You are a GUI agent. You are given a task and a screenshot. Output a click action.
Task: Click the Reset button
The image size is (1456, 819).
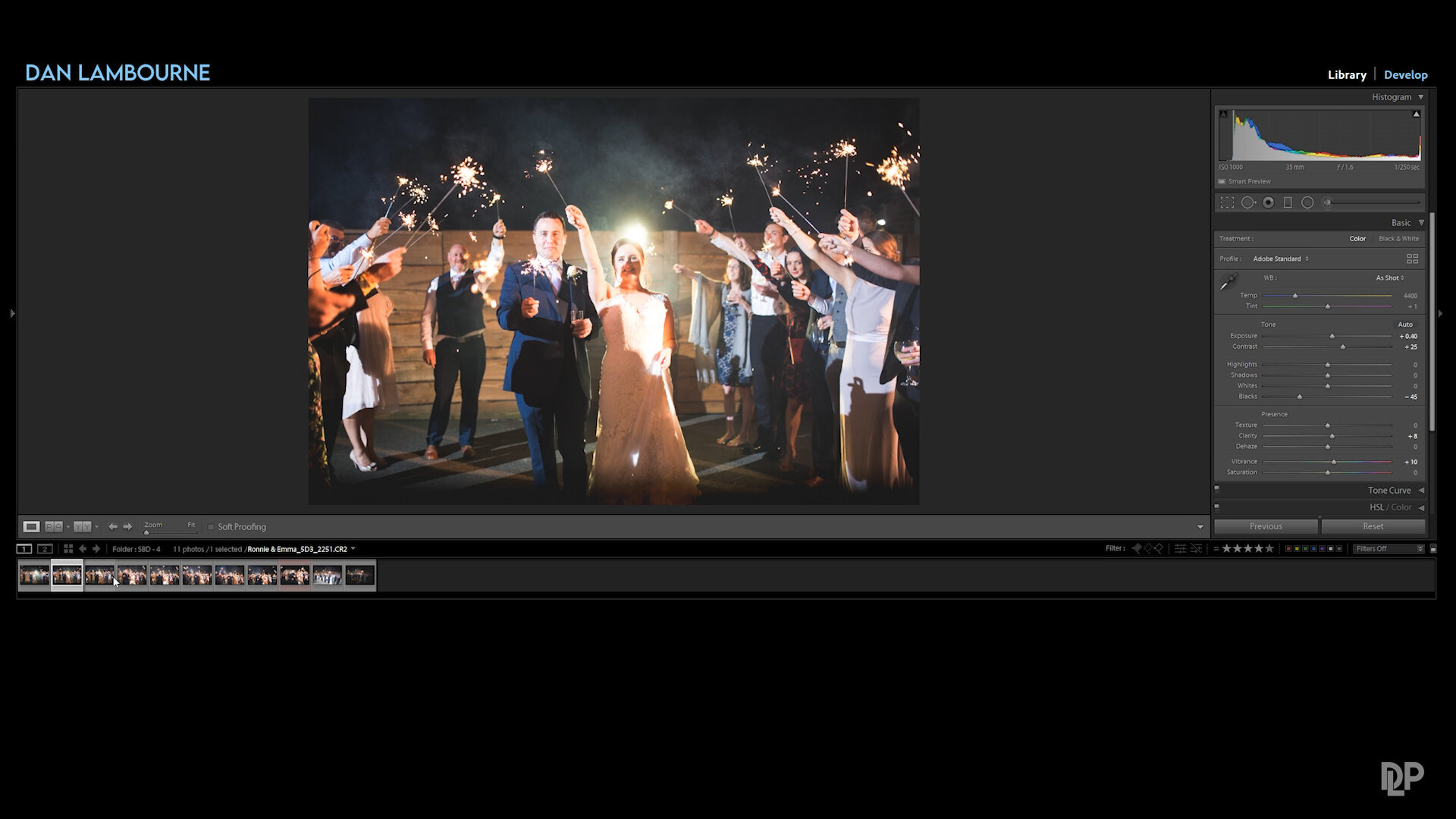(1373, 526)
